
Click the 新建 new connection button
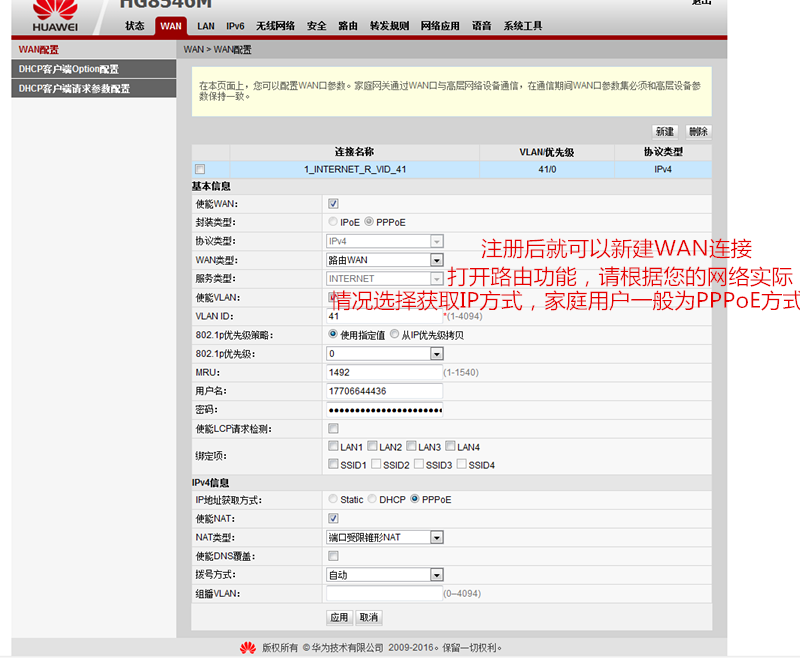[664, 132]
